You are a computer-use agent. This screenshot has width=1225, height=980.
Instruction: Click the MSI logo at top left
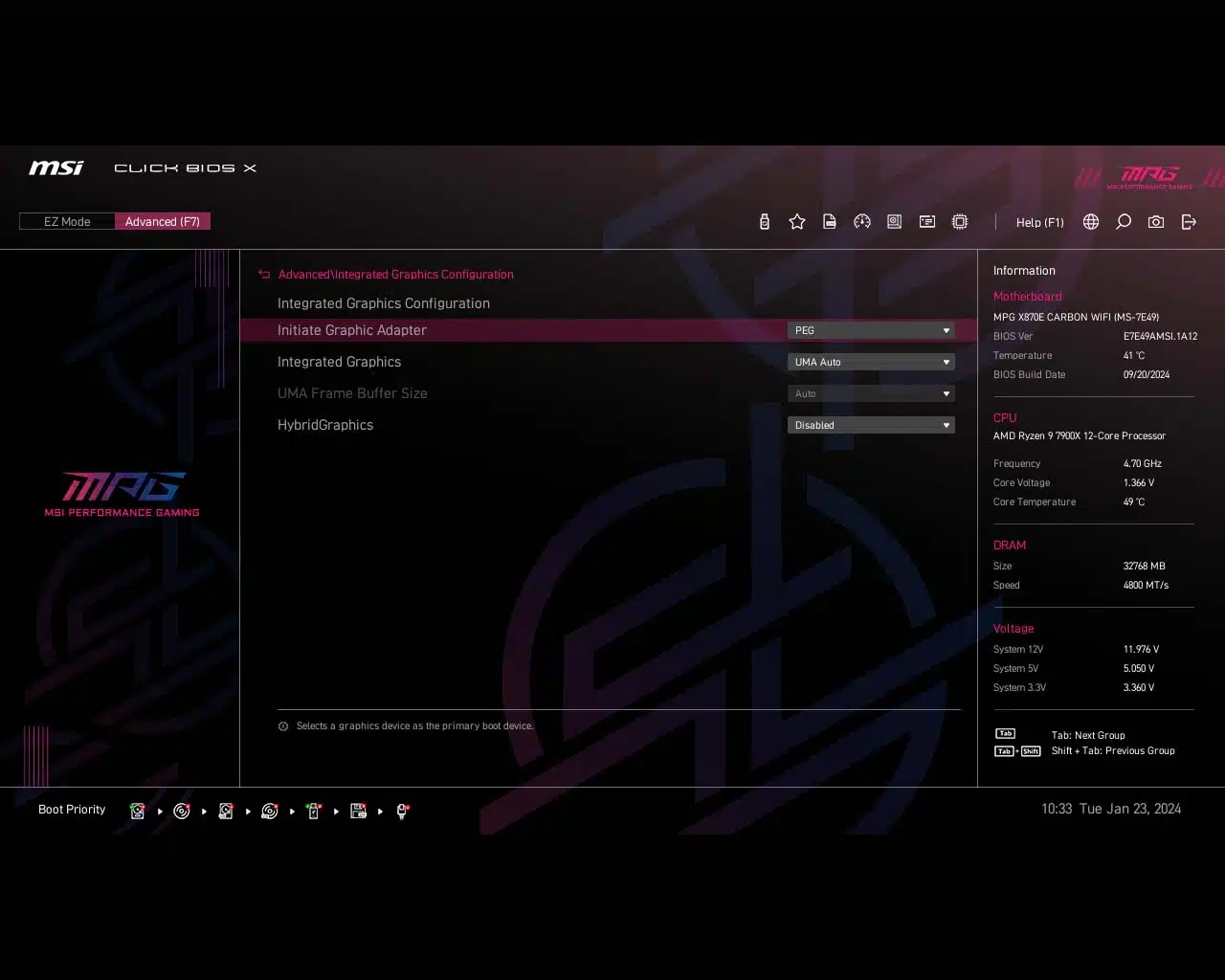[56, 168]
